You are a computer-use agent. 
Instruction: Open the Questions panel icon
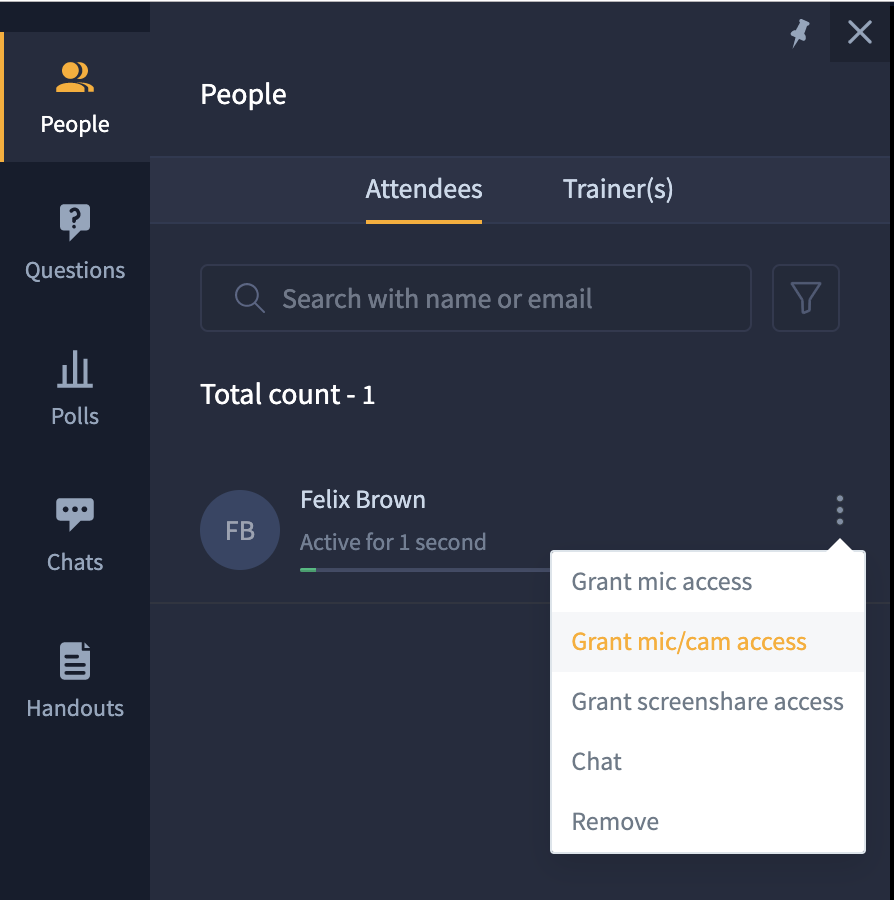coord(75,222)
